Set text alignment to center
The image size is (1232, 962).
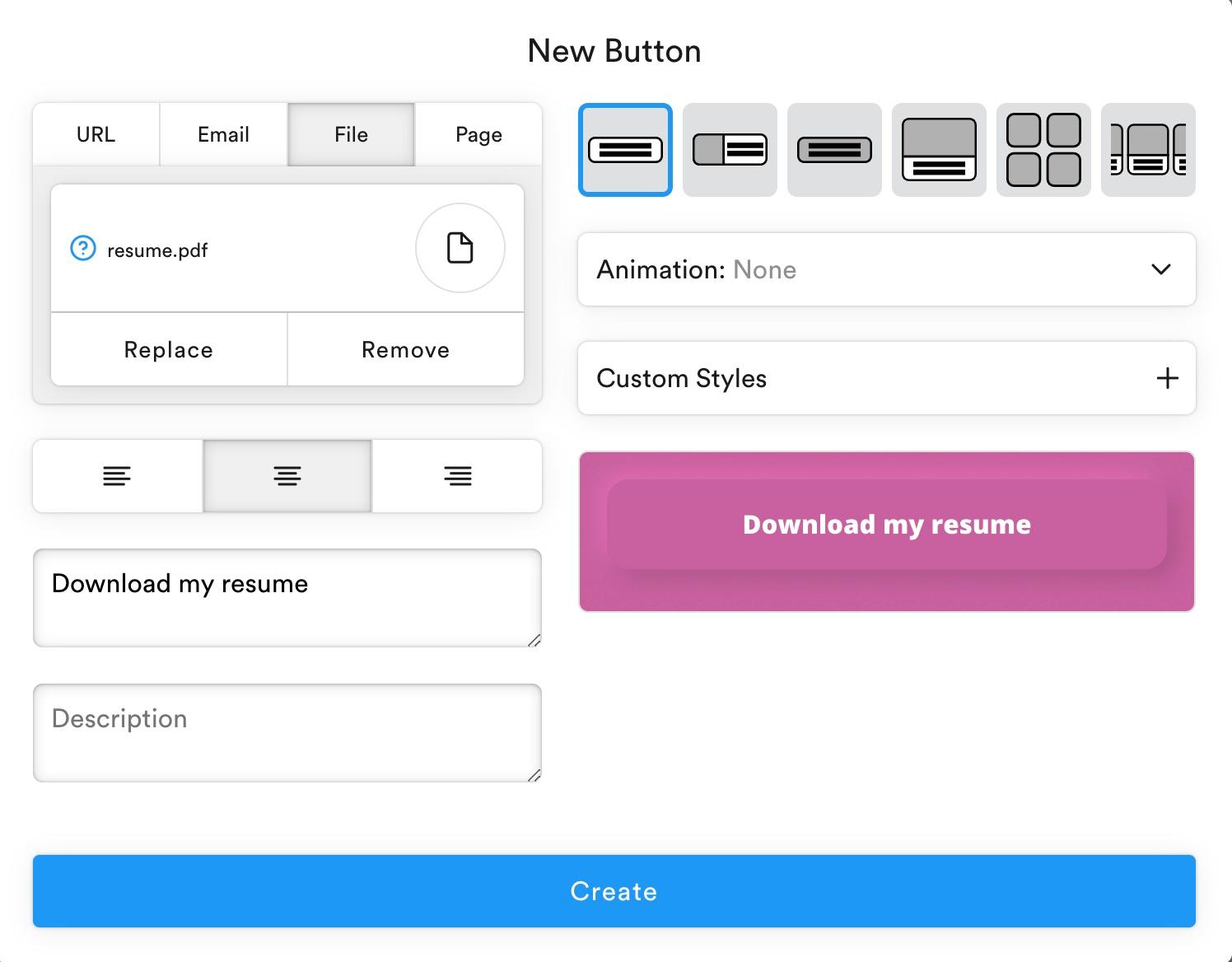coord(287,476)
